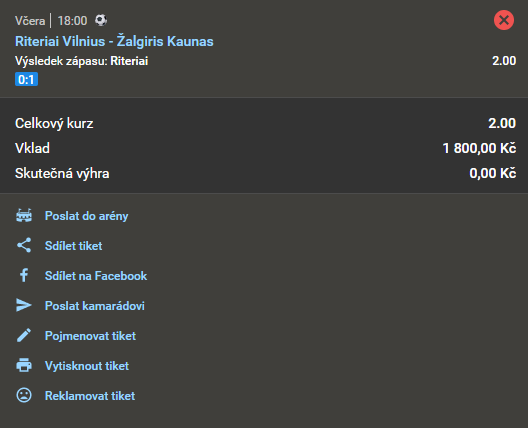528x428 pixels.
Task: Click the sad face complaint icon
Action: coord(24,395)
